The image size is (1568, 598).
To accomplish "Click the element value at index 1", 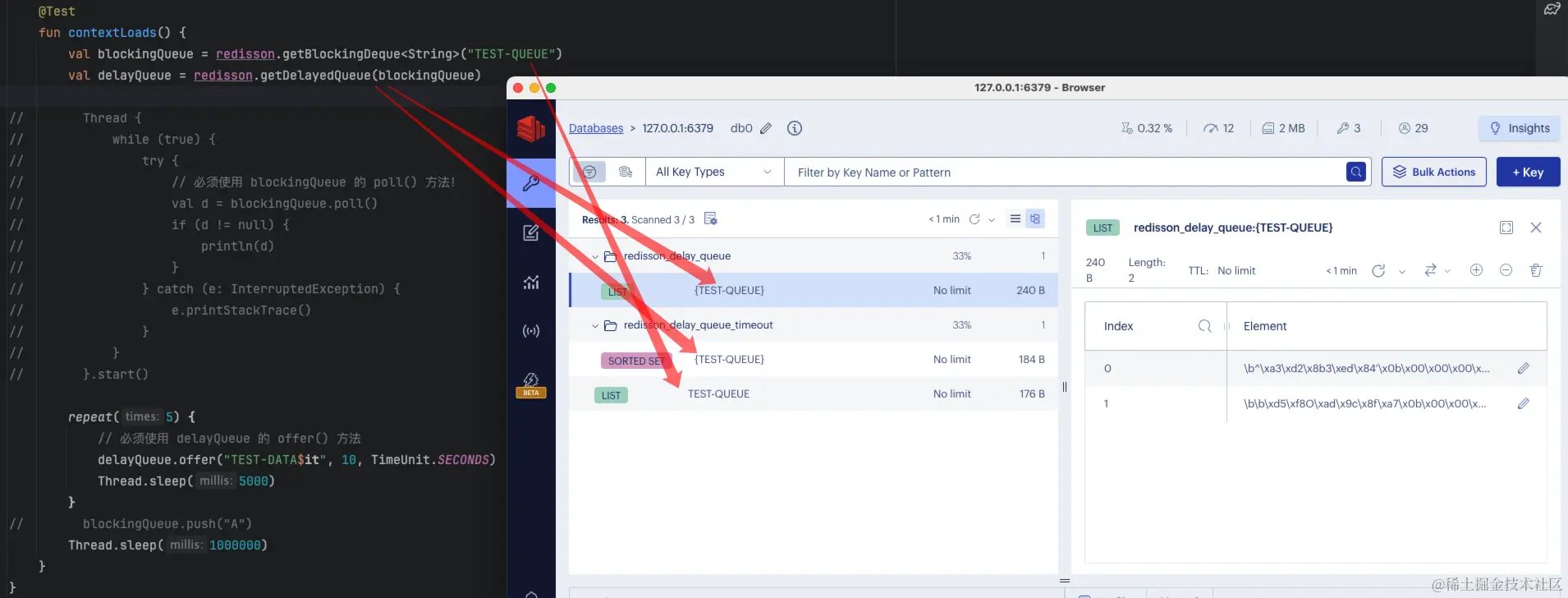I will [1364, 403].
